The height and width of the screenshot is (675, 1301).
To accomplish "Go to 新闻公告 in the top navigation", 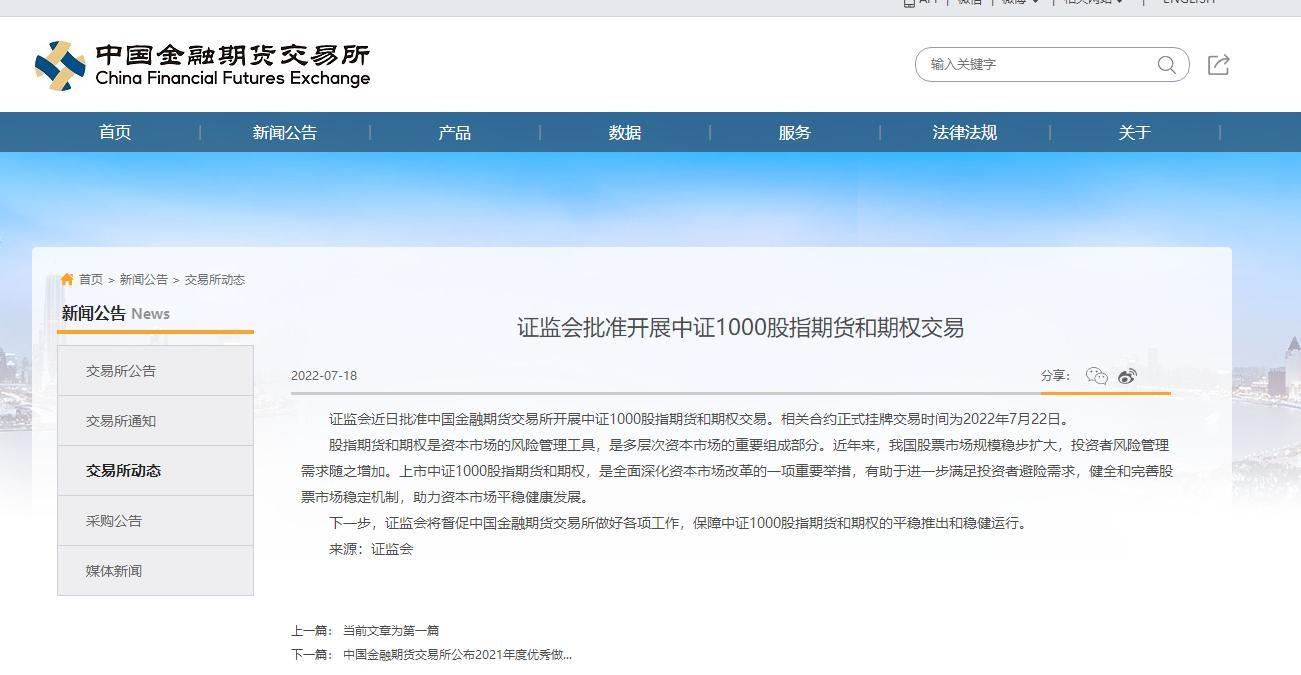I will click(x=285, y=132).
